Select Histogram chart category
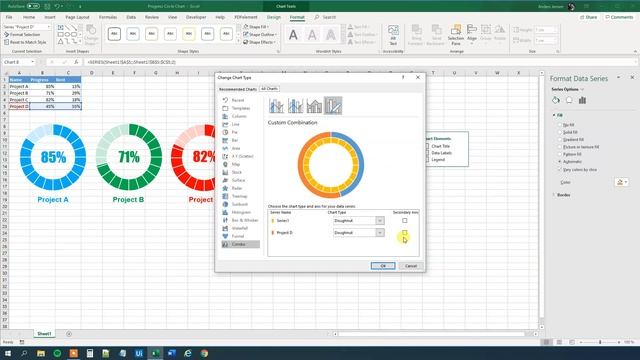Image resolution: width=640 pixels, height=360 pixels. 240,212
